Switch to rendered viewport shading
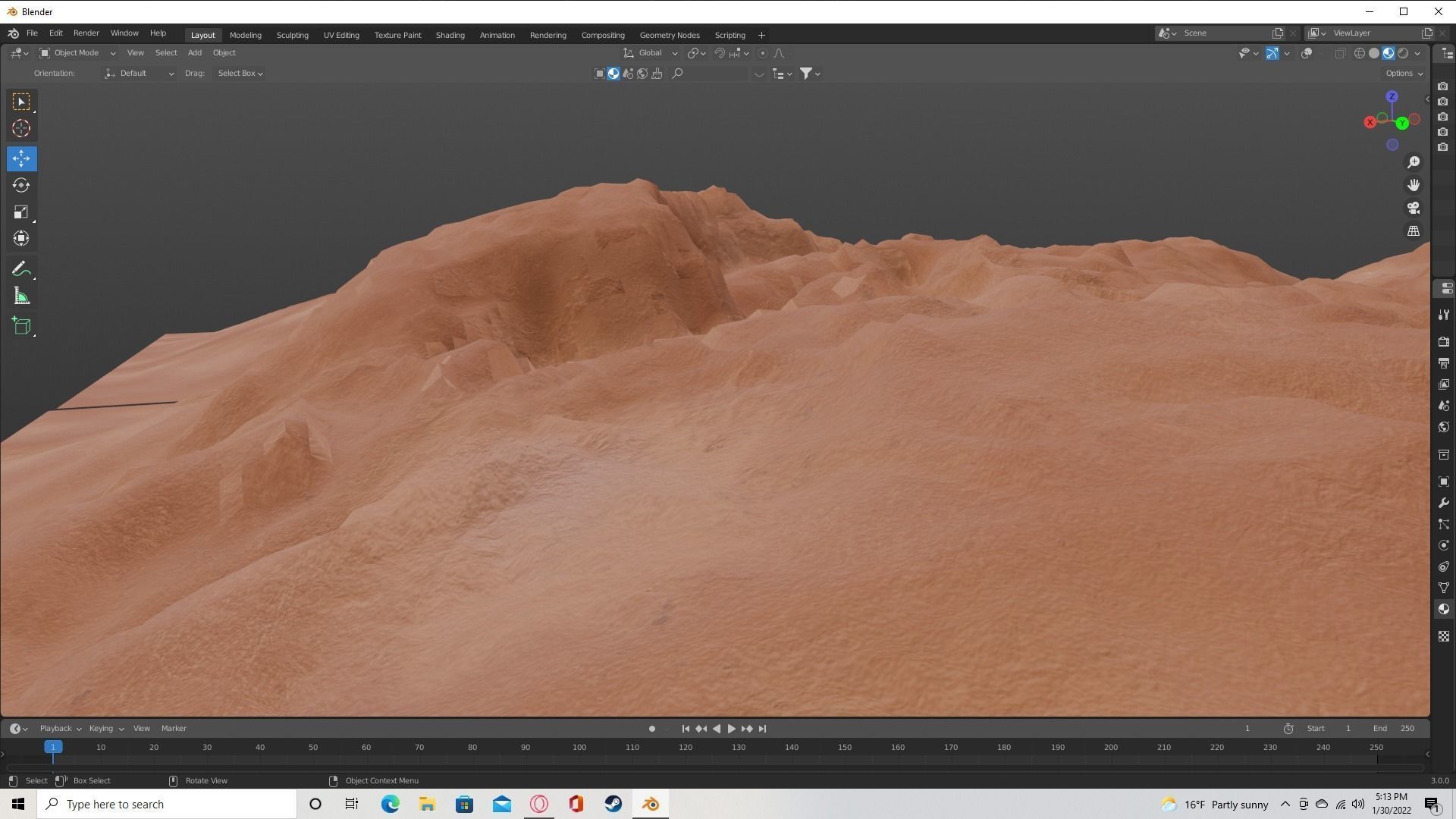The height and width of the screenshot is (819, 1456). click(x=1403, y=53)
